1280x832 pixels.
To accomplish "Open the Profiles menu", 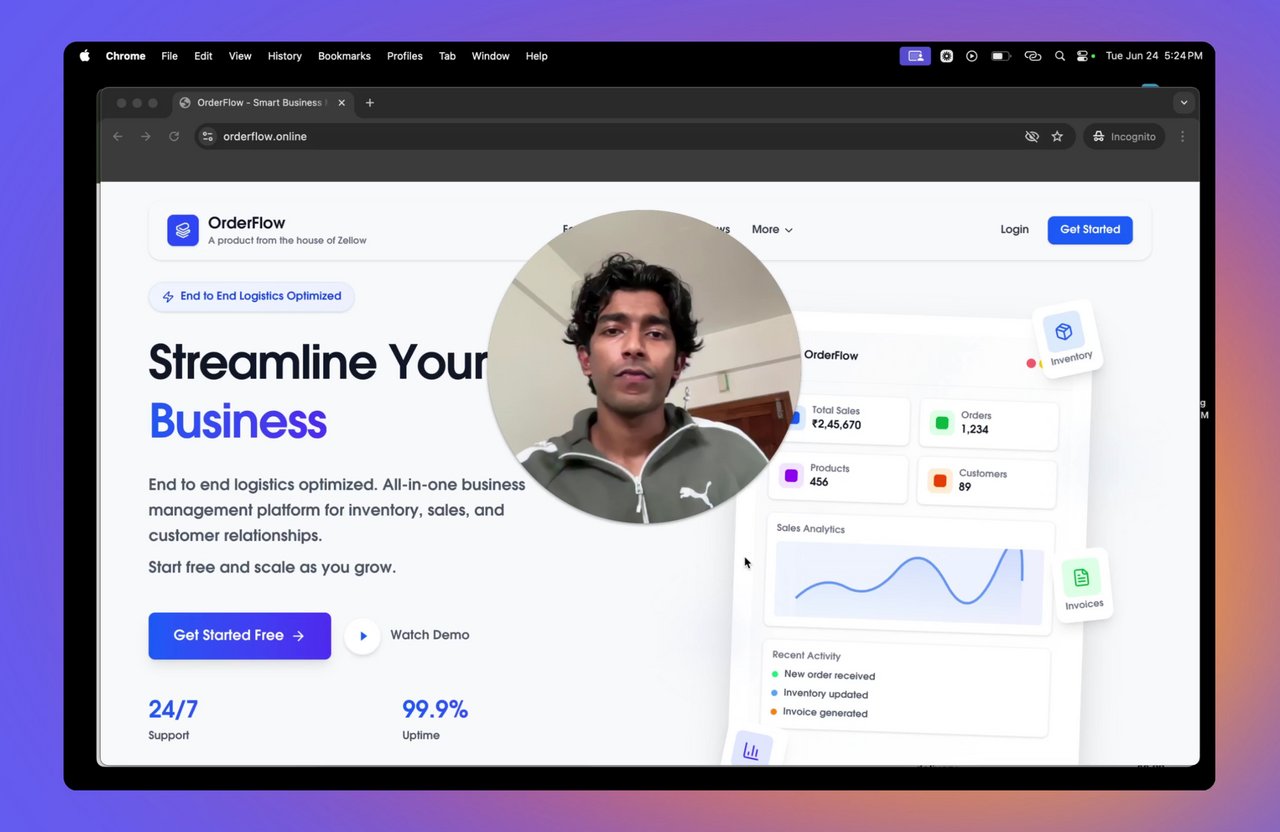I will pos(405,56).
